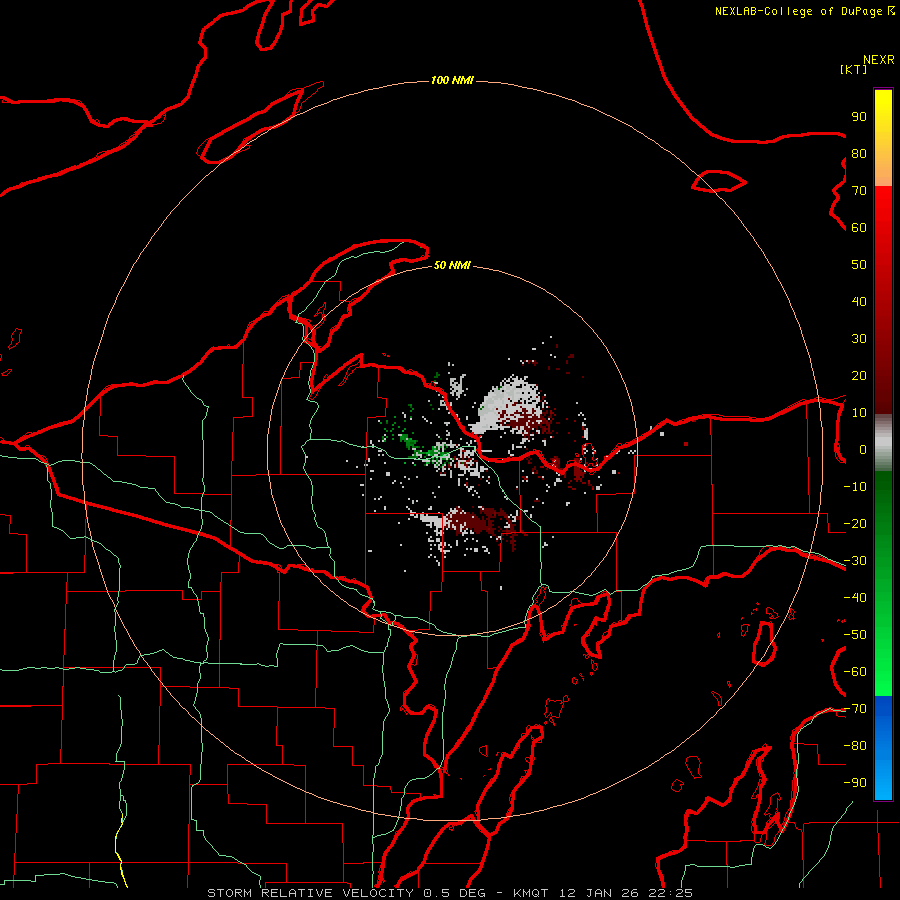Click the -50 value on the velocity scale
The width and height of the screenshot is (900, 900).
coord(855,635)
